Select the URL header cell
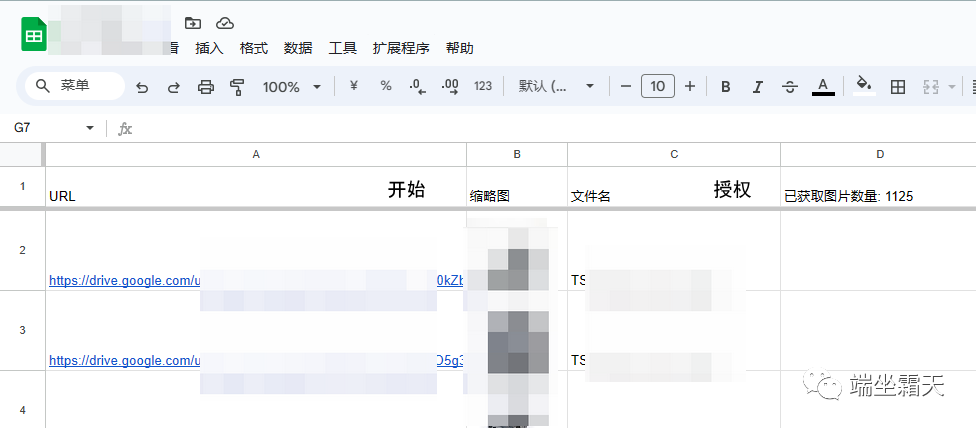Viewport: 976px width, 428px height. (256, 186)
